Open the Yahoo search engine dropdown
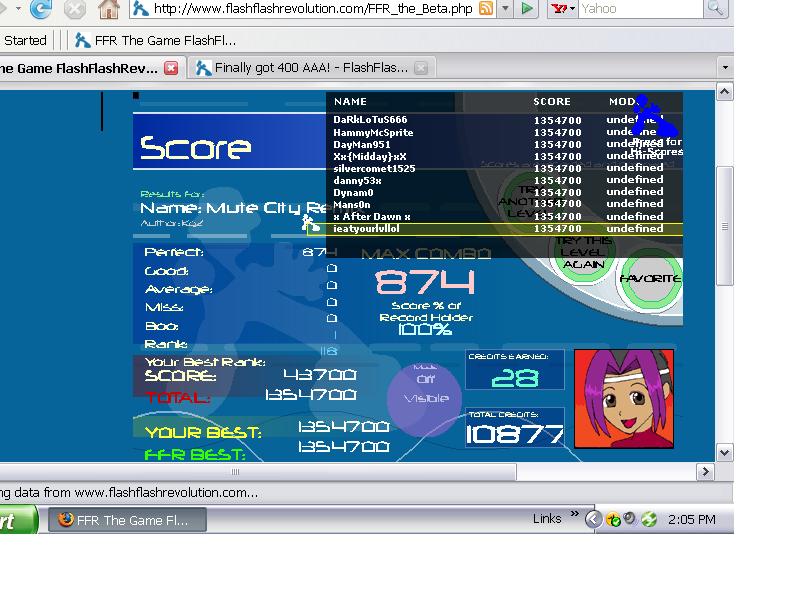Viewport: 800px width, 600px height. (x=563, y=9)
